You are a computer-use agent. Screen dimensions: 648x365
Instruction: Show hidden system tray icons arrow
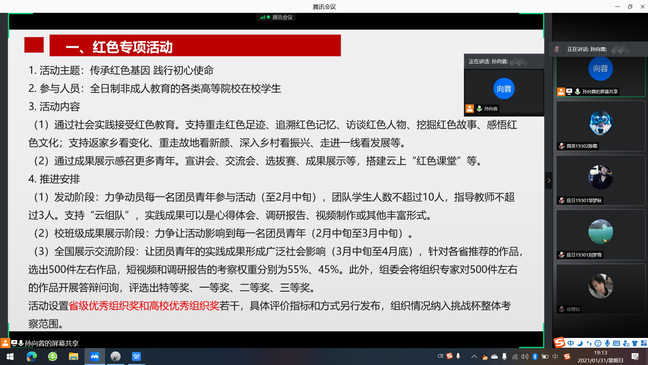pyautogui.click(x=474, y=356)
